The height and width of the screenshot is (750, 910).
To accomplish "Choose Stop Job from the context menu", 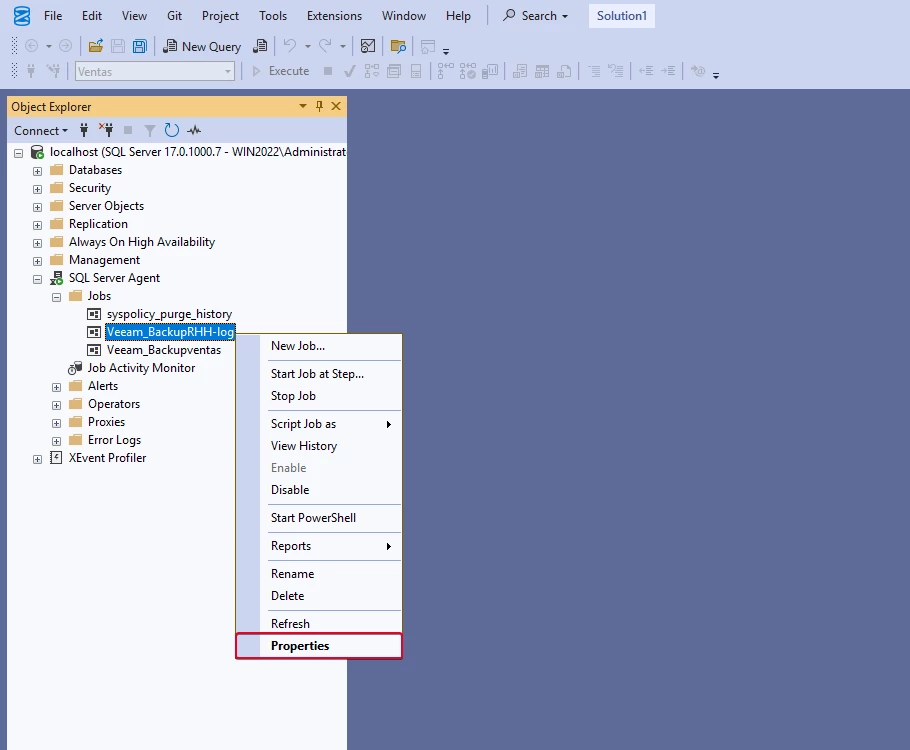I will click(x=319, y=396).
